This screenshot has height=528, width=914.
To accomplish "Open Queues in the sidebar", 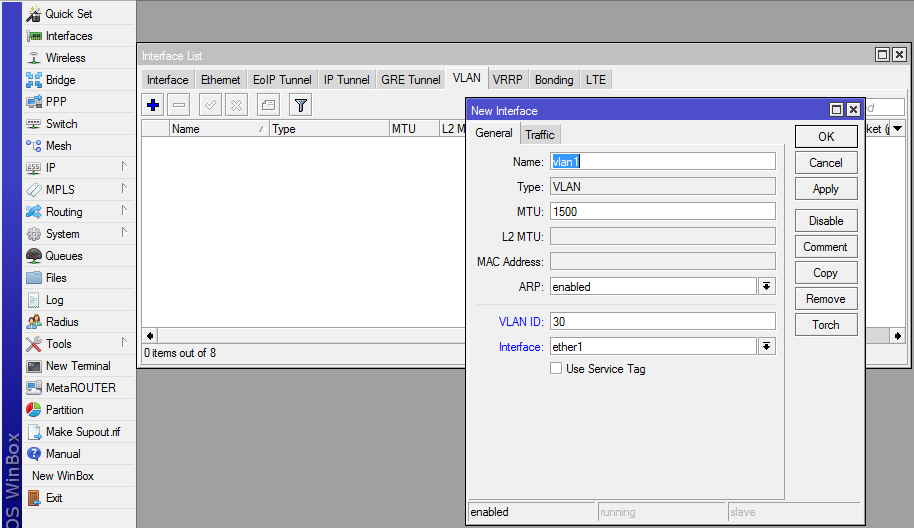I will coord(64,256).
